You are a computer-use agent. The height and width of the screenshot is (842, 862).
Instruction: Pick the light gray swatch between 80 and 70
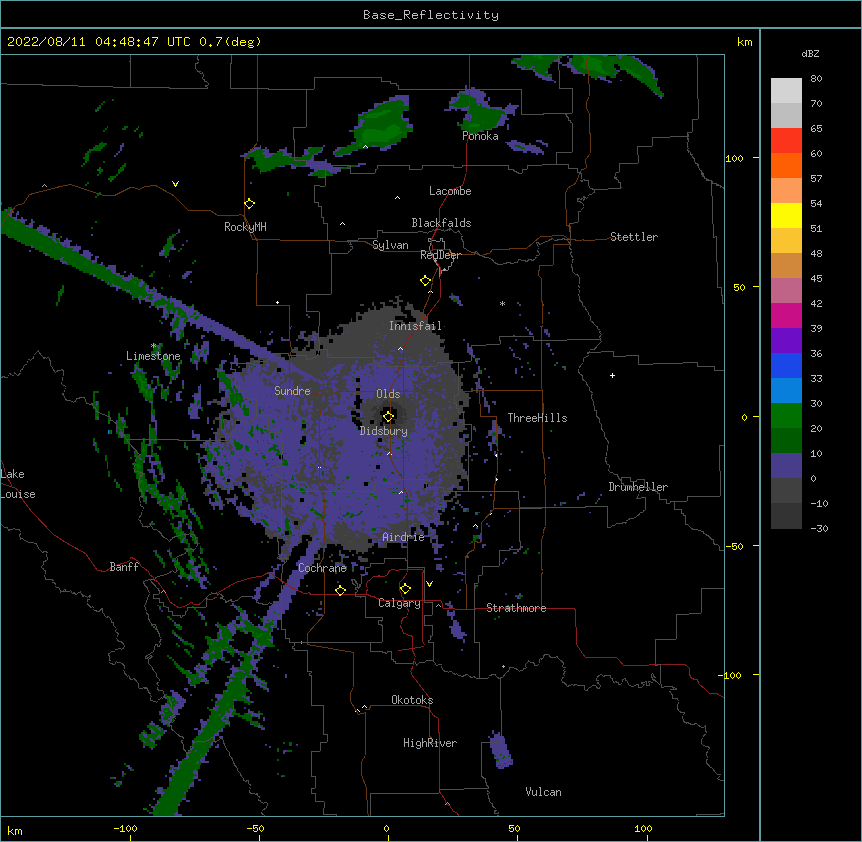coord(786,90)
